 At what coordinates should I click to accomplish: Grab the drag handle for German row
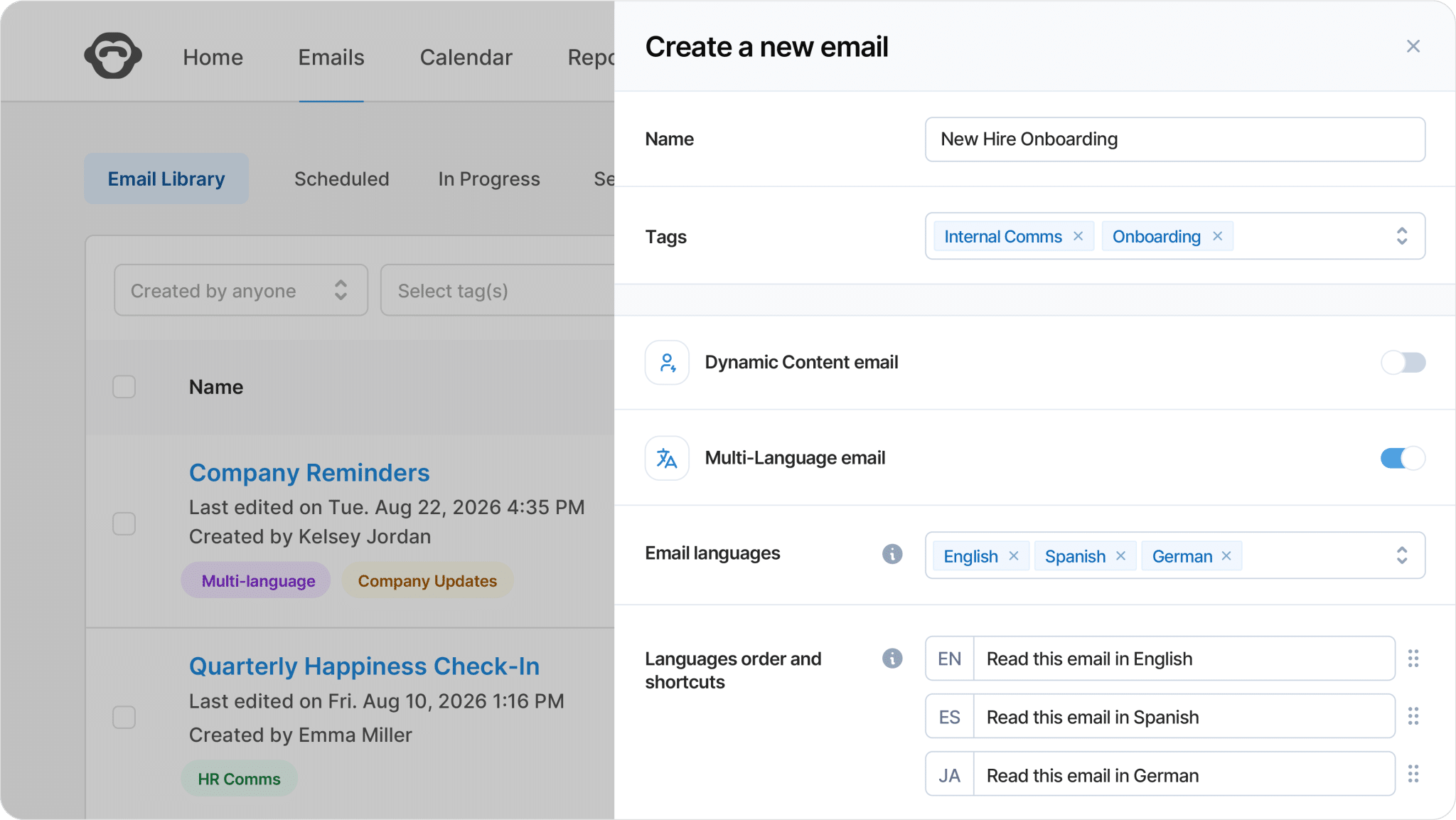(1413, 774)
